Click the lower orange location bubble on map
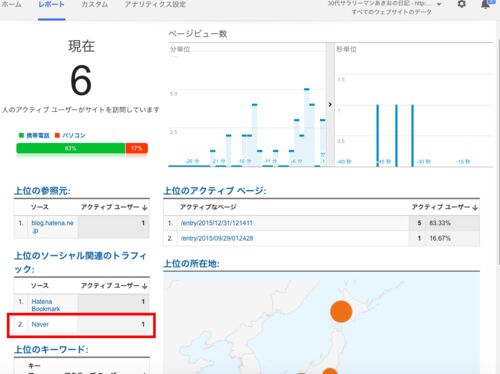Screen dimensions: 500x374 point(330,371)
